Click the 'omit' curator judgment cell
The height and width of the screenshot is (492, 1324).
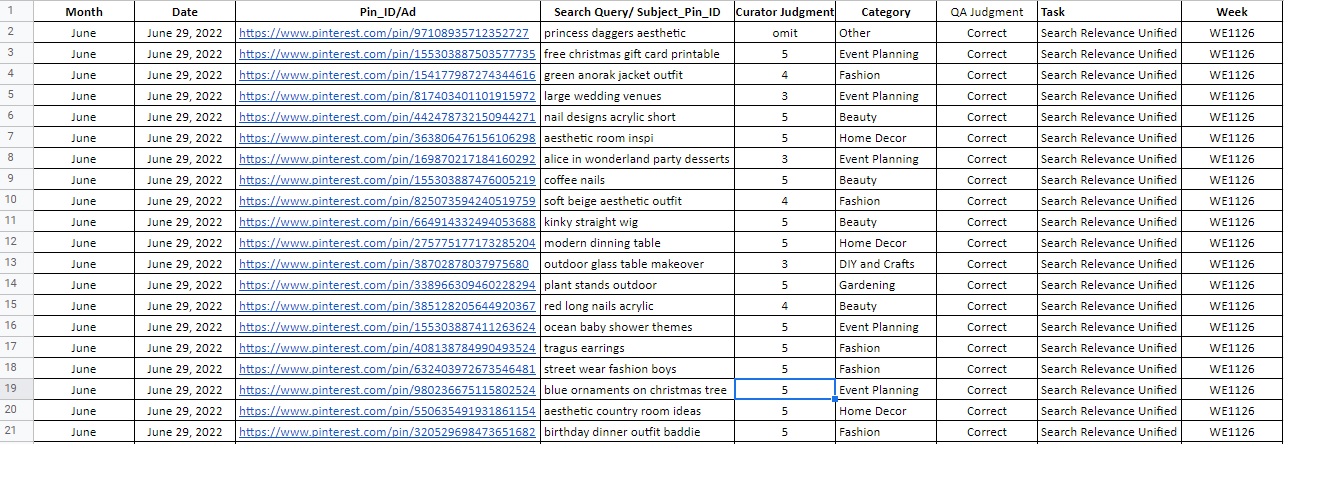785,33
